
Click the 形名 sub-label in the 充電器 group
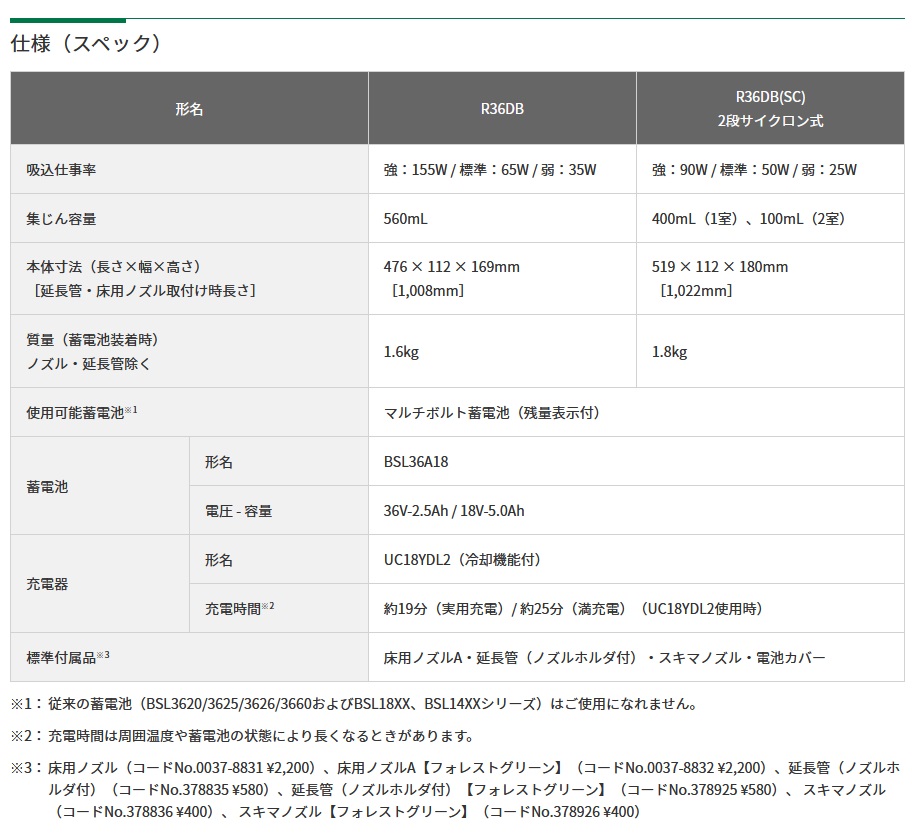(279, 559)
